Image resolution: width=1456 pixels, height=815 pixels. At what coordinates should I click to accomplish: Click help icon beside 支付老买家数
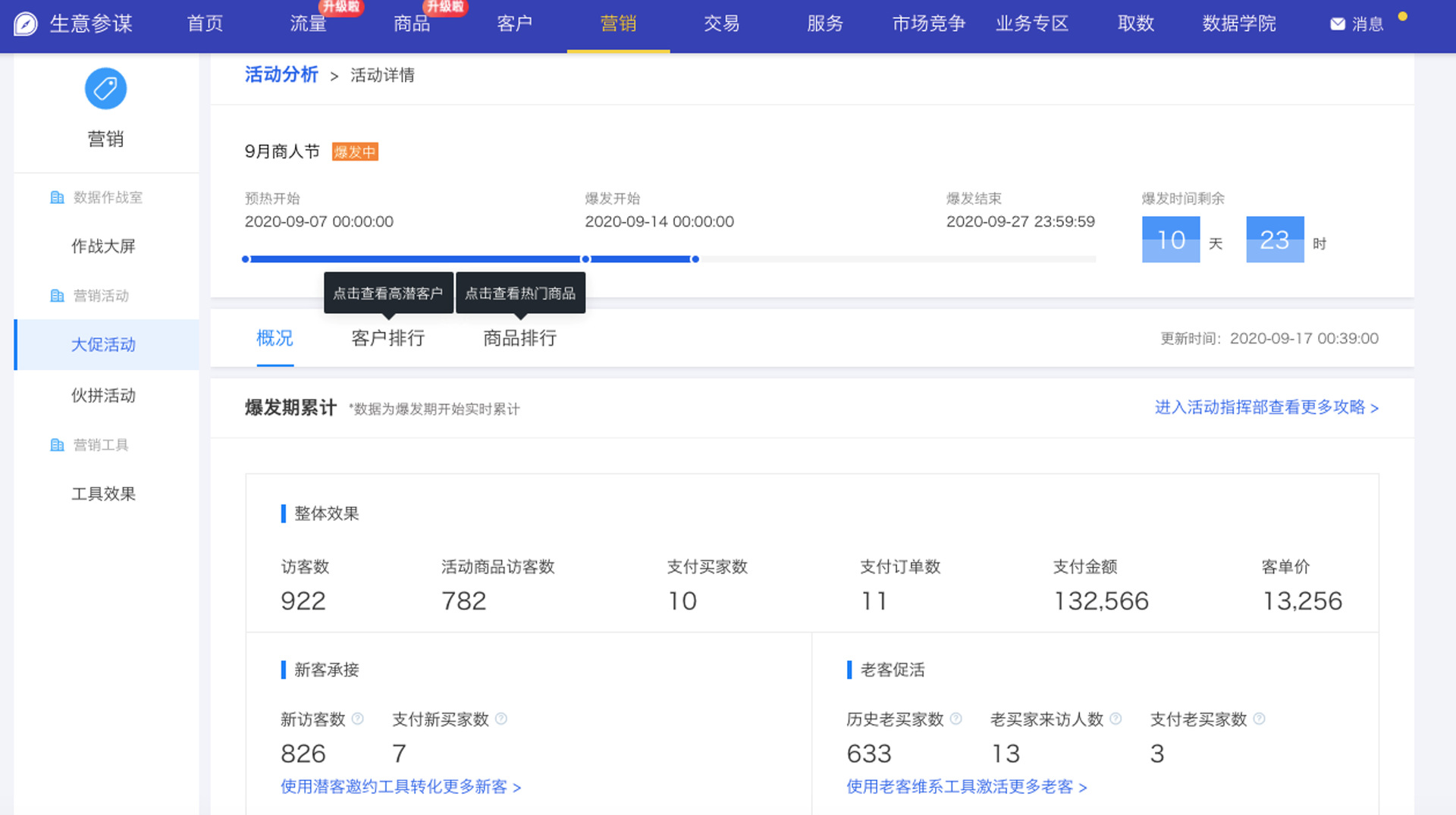point(1260,719)
